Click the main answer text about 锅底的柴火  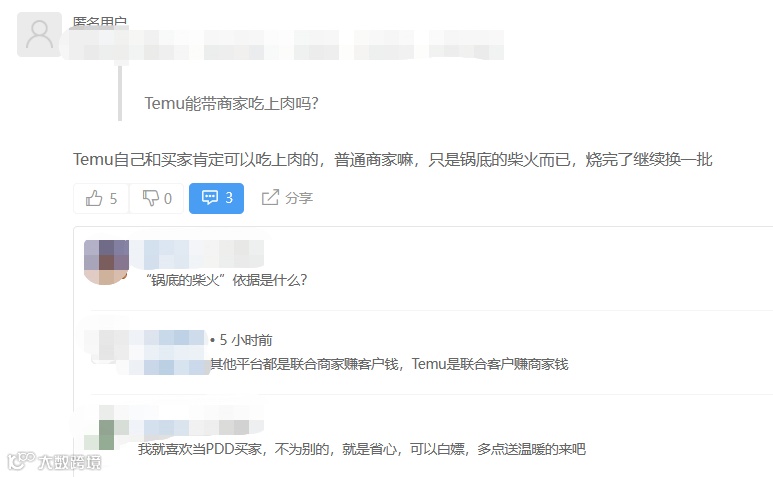(392, 160)
